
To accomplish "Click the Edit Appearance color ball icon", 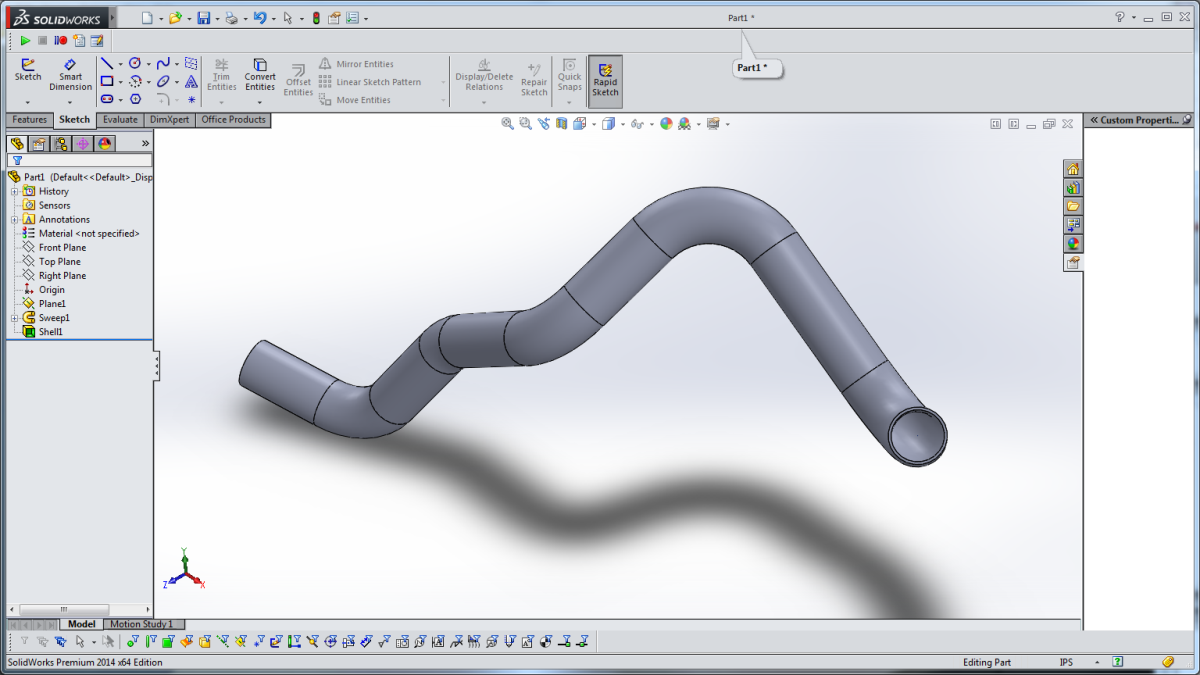I will coord(666,124).
